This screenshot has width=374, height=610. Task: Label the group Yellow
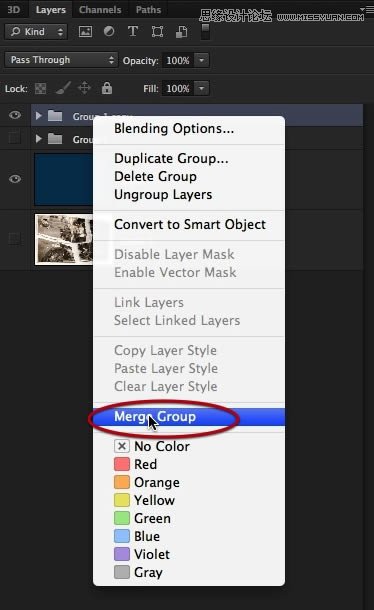click(x=189, y=500)
